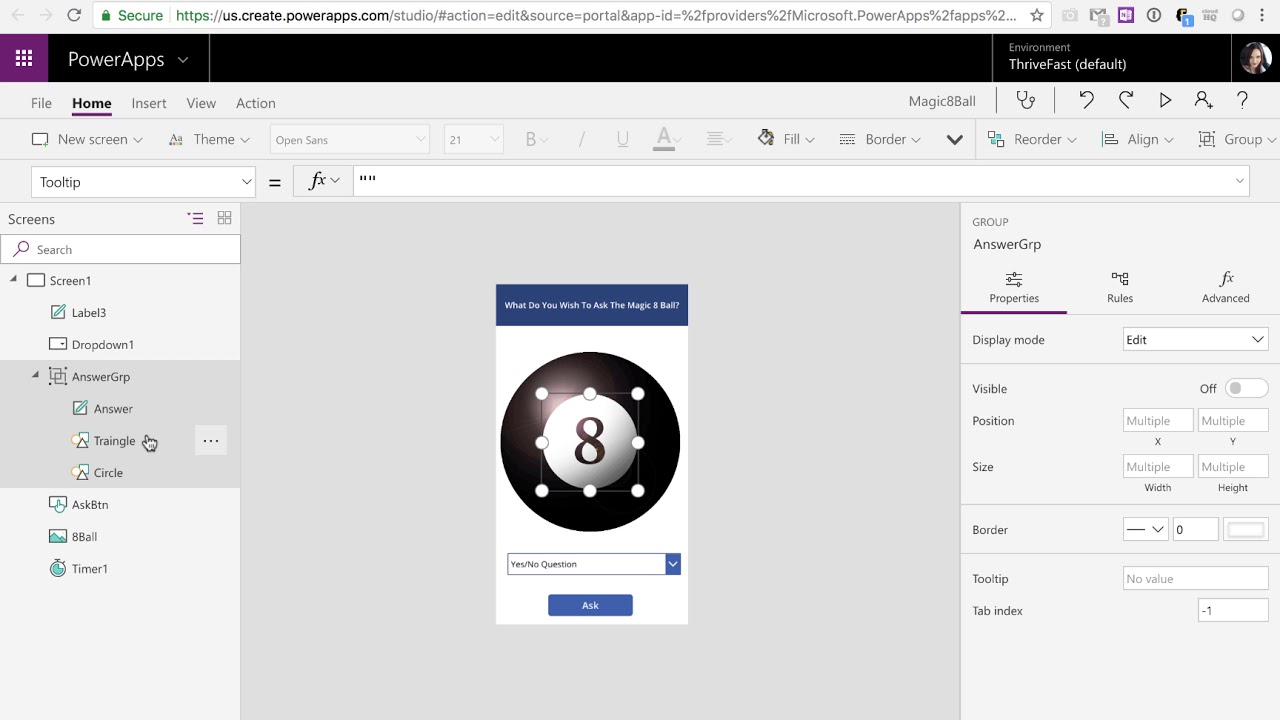The image size is (1280, 720).
Task: Pick the border color swatch
Action: (x=1246, y=530)
